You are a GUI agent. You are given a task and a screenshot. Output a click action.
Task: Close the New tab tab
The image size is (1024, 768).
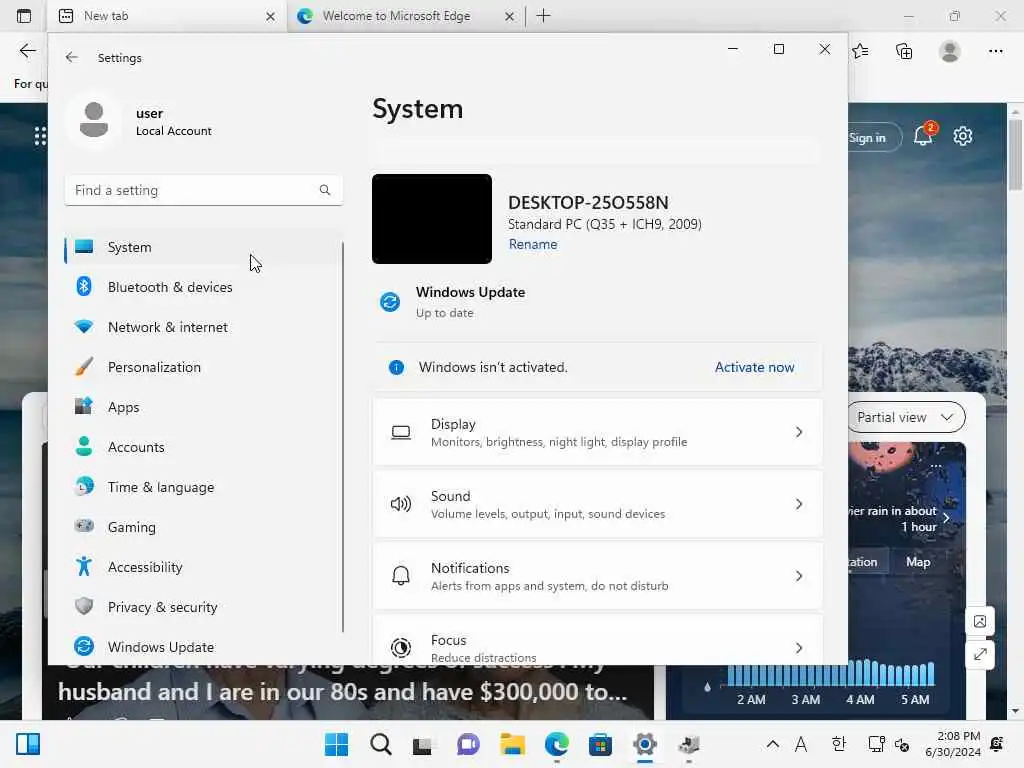tap(270, 16)
